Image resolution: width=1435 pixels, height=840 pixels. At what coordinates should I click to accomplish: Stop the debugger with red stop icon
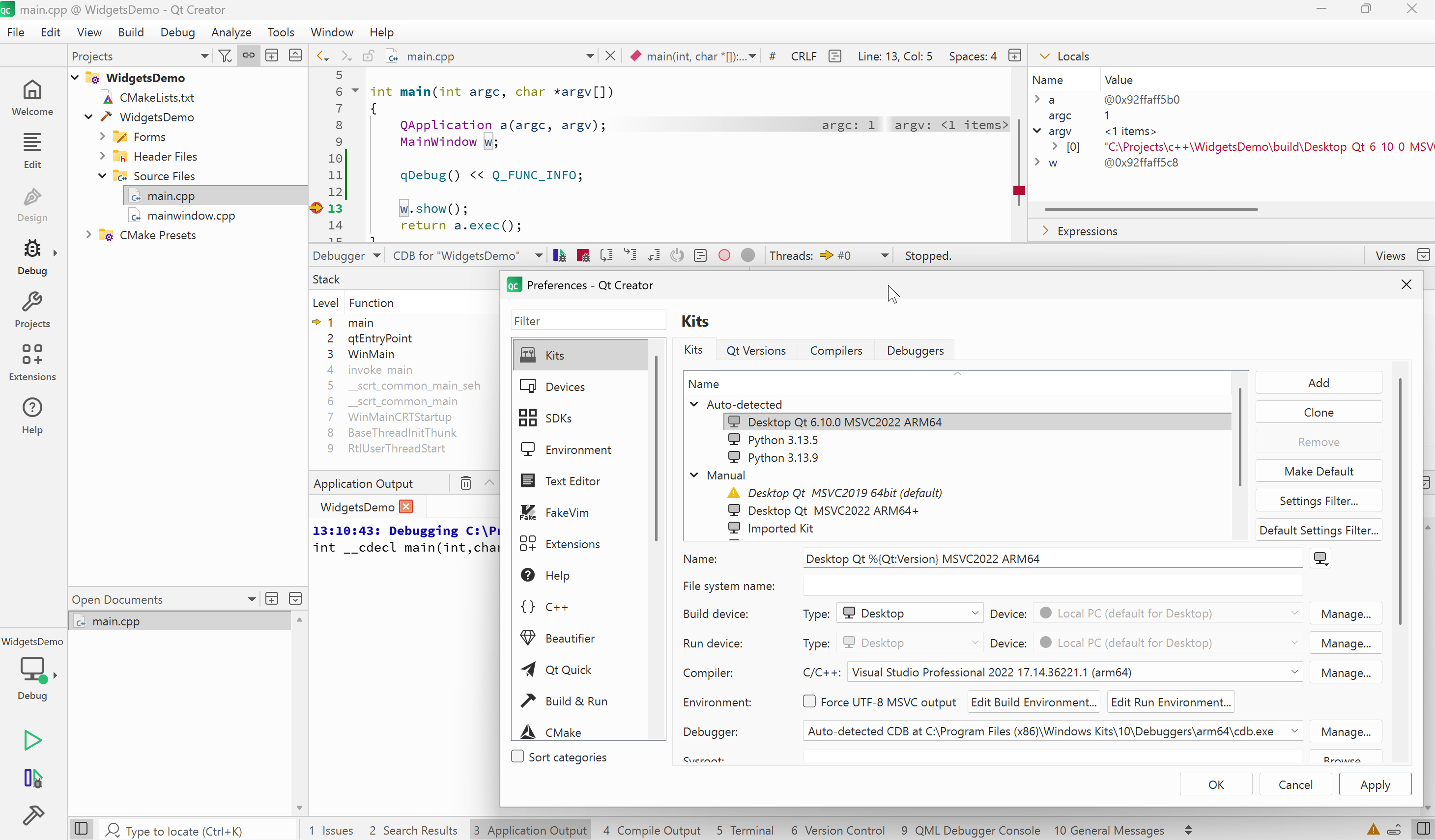point(582,255)
